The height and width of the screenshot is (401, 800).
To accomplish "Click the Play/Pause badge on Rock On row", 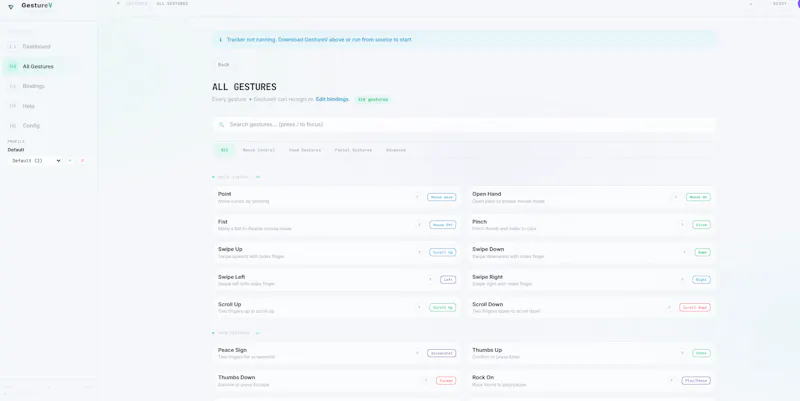I will pyautogui.click(x=696, y=381).
